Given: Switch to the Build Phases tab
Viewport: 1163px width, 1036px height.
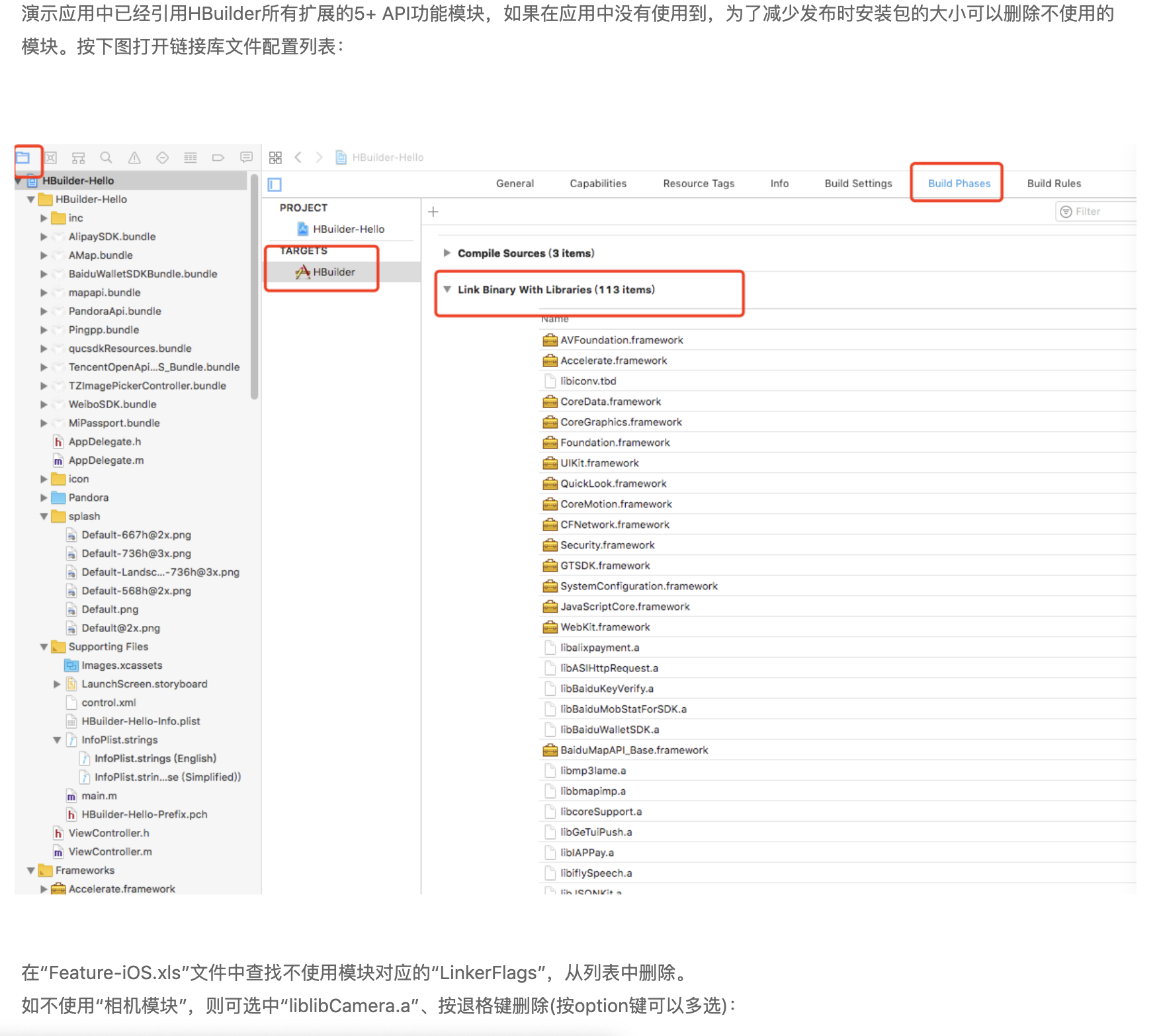Looking at the screenshot, I should (x=959, y=183).
